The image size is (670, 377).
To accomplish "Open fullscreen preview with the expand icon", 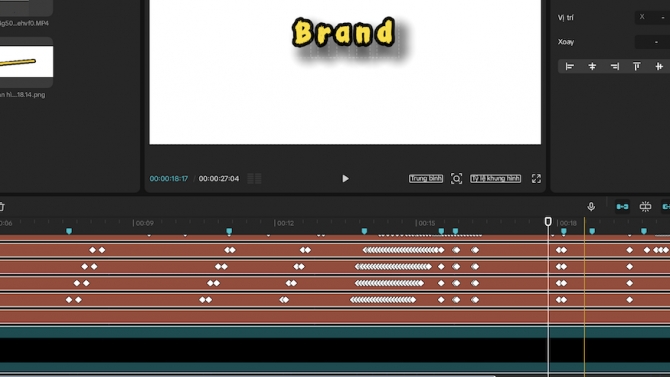I will [536, 179].
